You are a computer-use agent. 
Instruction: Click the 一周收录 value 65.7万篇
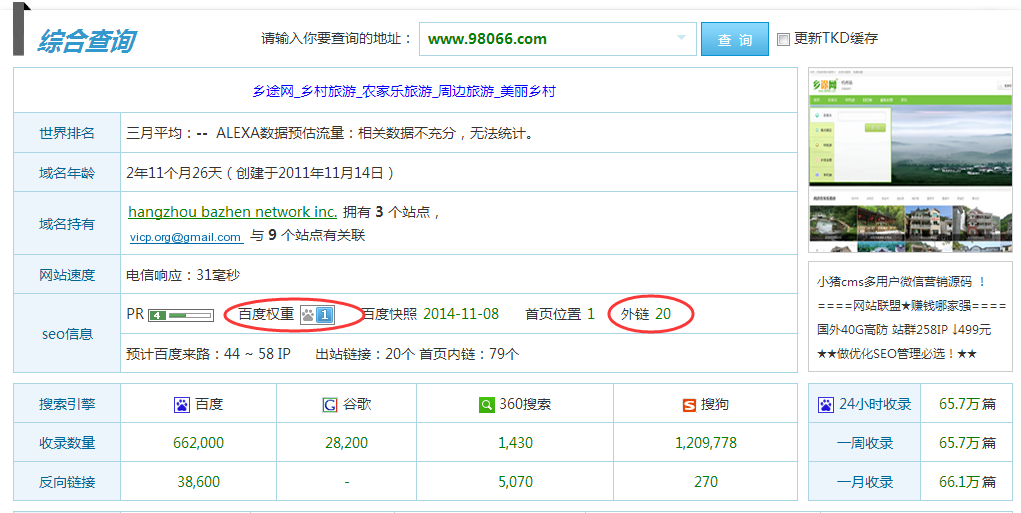pos(967,443)
